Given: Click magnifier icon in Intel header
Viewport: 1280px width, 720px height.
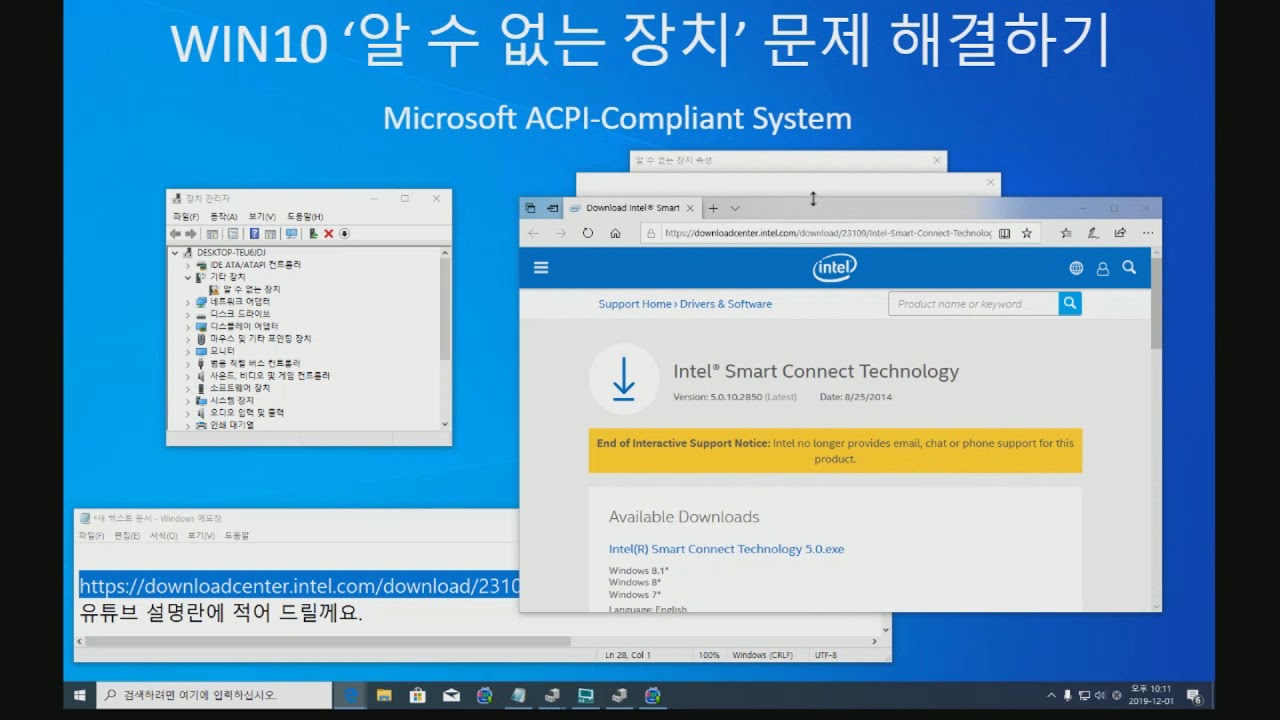Looking at the screenshot, I should pyautogui.click(x=1129, y=267).
